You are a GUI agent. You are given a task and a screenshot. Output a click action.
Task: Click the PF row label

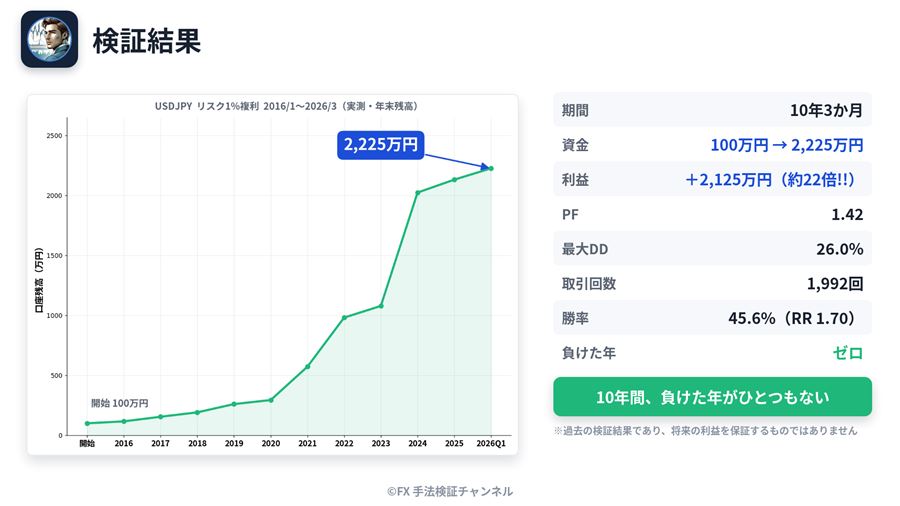(x=571, y=215)
